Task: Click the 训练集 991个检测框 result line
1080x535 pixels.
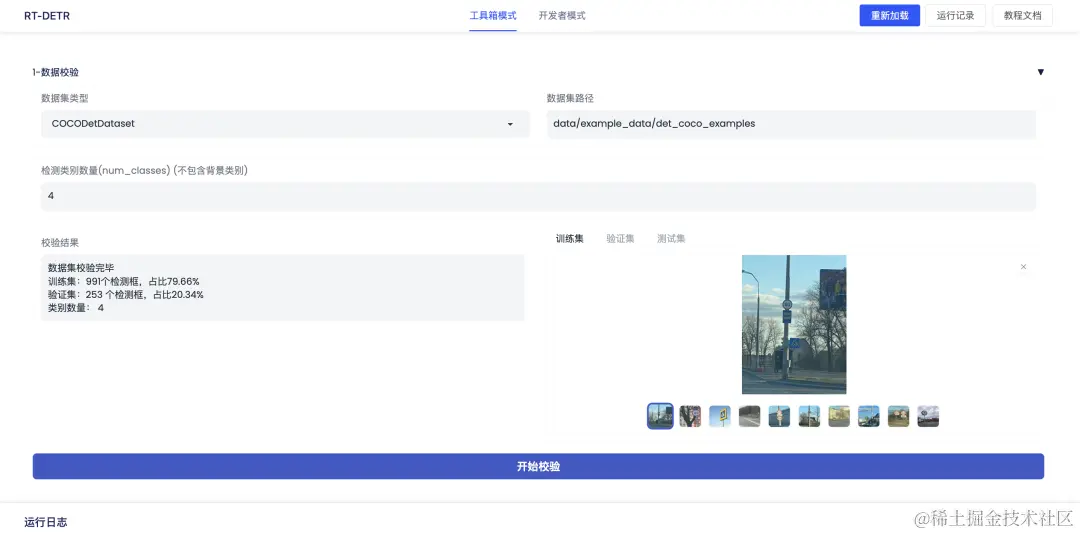Action: point(123,282)
